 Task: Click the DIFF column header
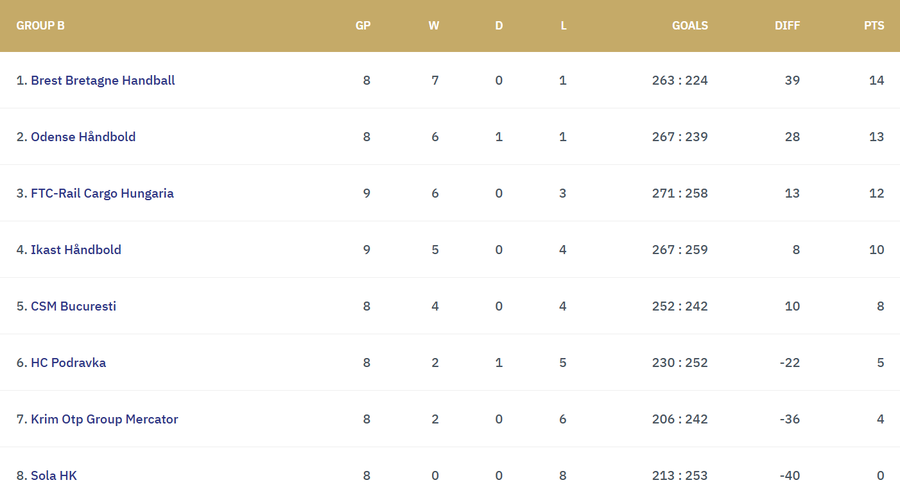click(787, 26)
